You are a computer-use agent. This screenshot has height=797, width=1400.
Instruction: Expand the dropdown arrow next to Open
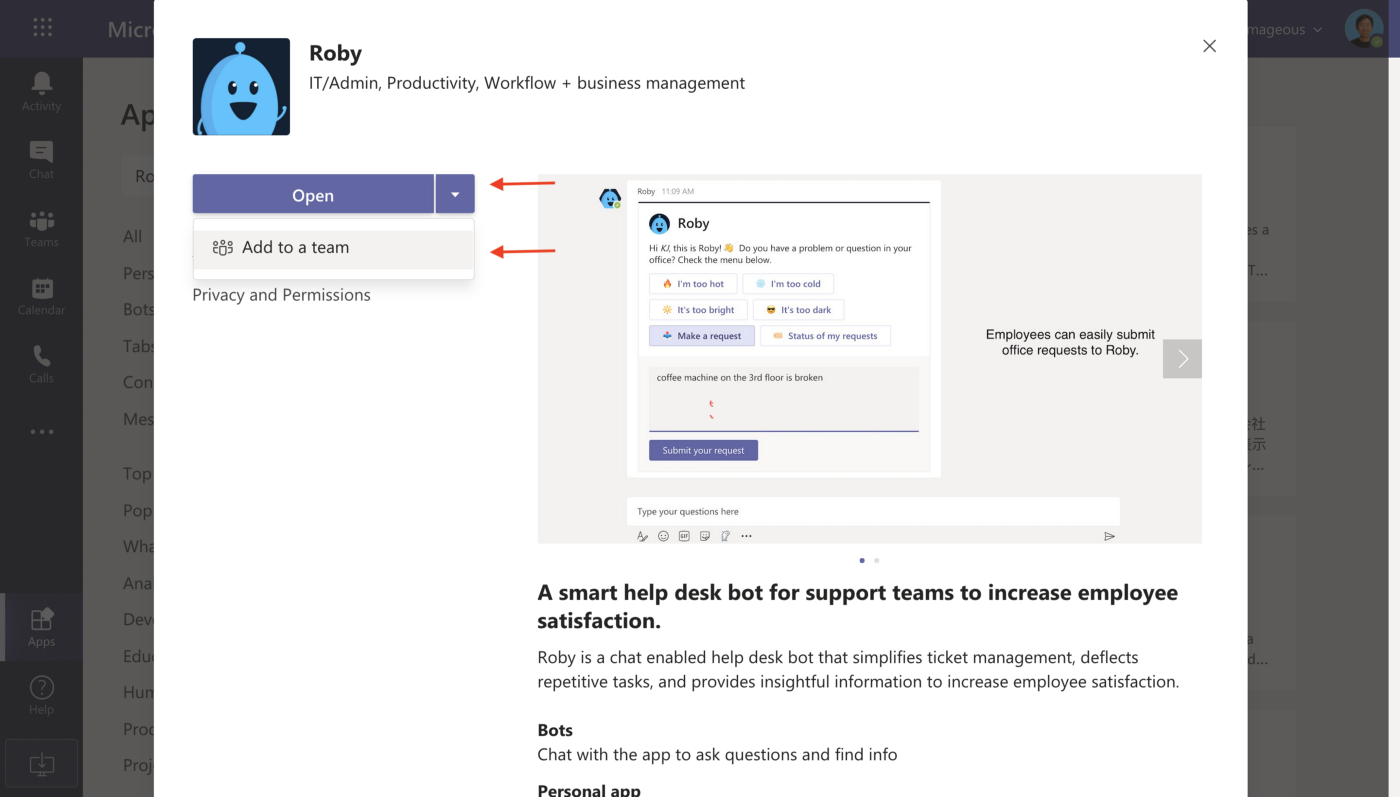[x=455, y=194]
